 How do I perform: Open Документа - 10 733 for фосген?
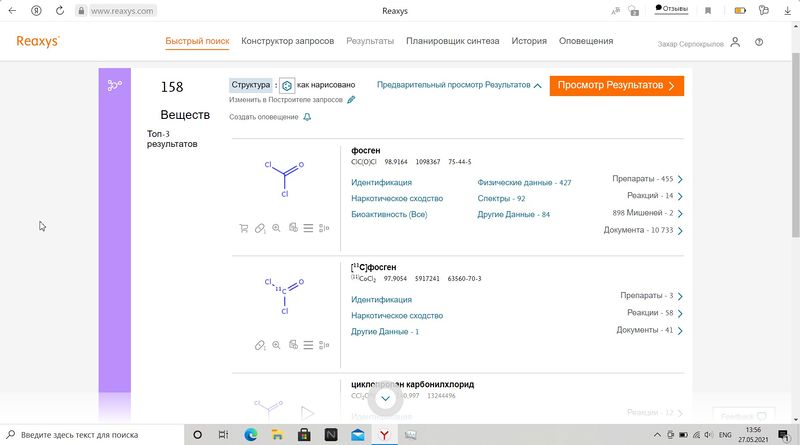643,230
